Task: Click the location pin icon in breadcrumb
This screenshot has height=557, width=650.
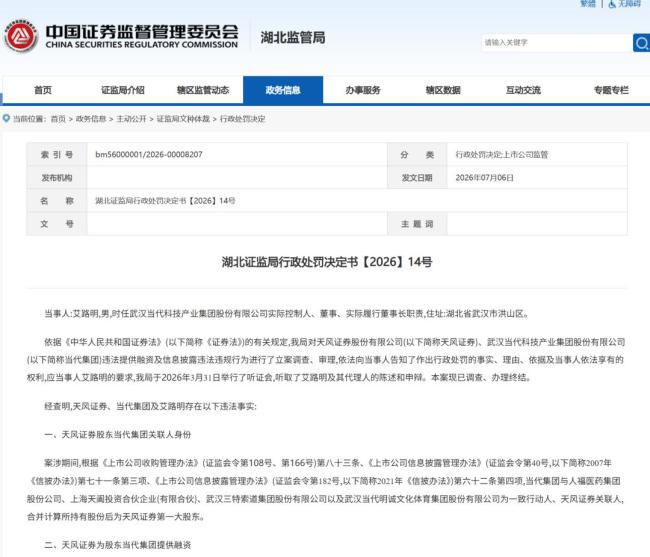Action: pos(6,119)
